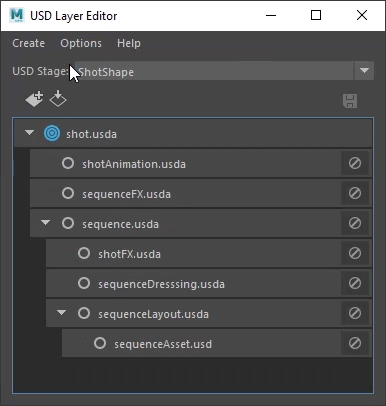Open the Create menu

point(29,43)
